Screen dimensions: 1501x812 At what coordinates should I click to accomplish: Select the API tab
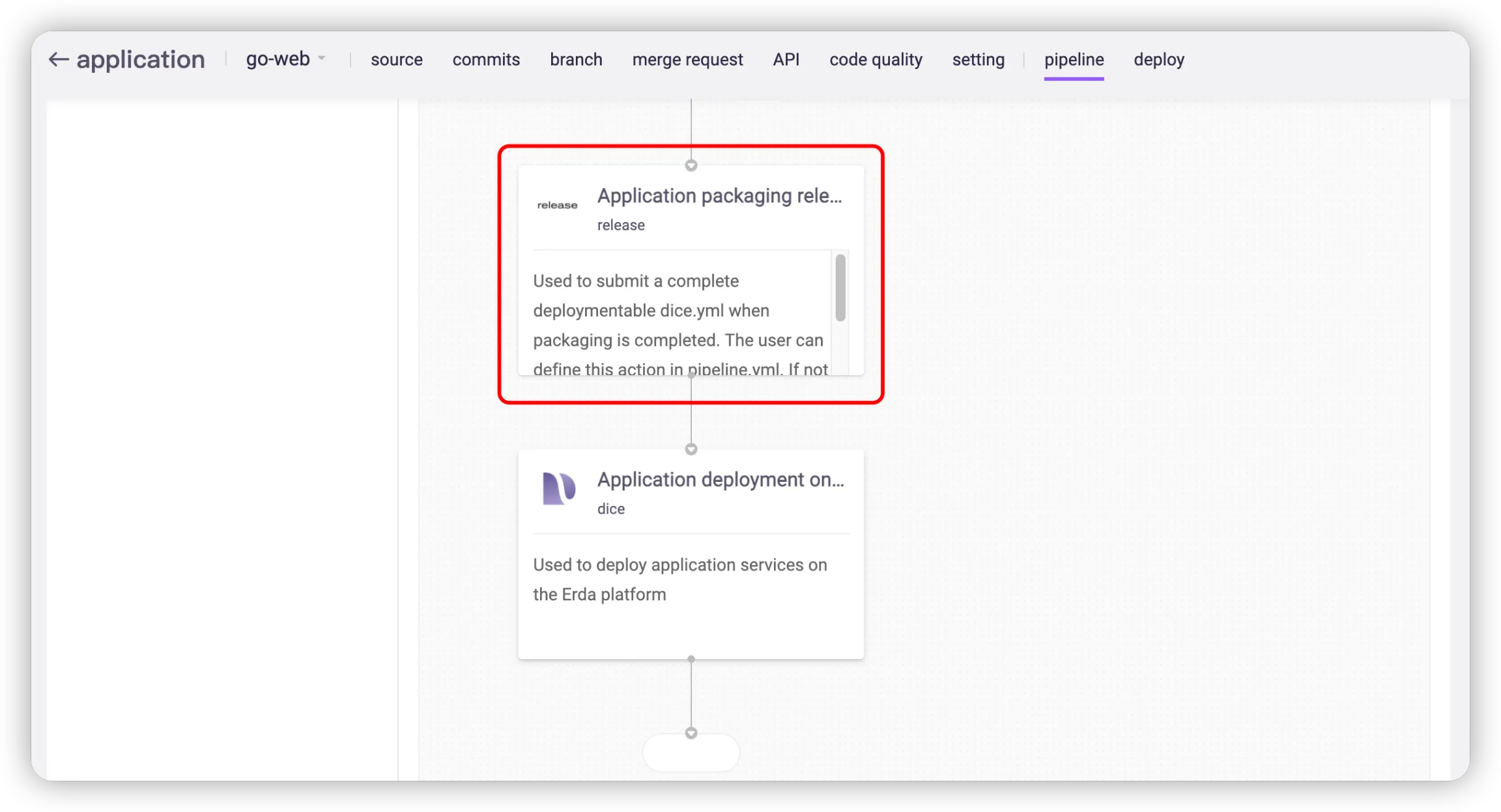click(786, 60)
